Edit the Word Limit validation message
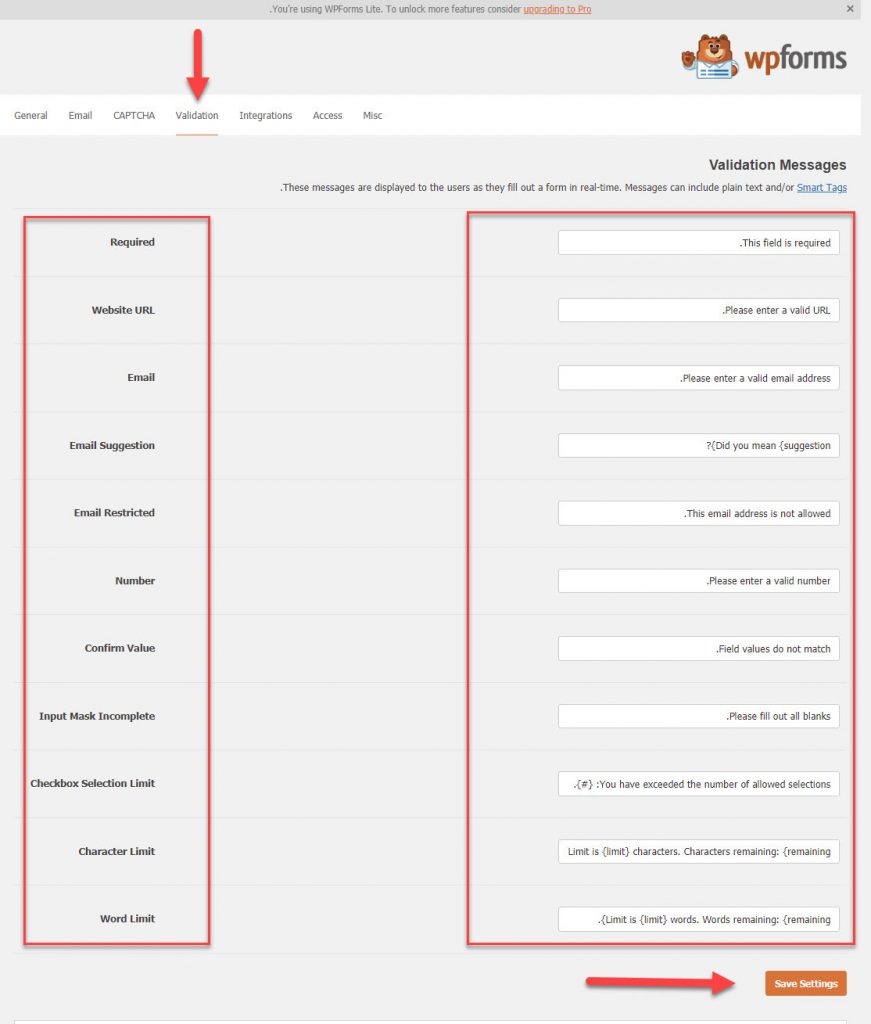This screenshot has height=1024, width=871. point(698,919)
